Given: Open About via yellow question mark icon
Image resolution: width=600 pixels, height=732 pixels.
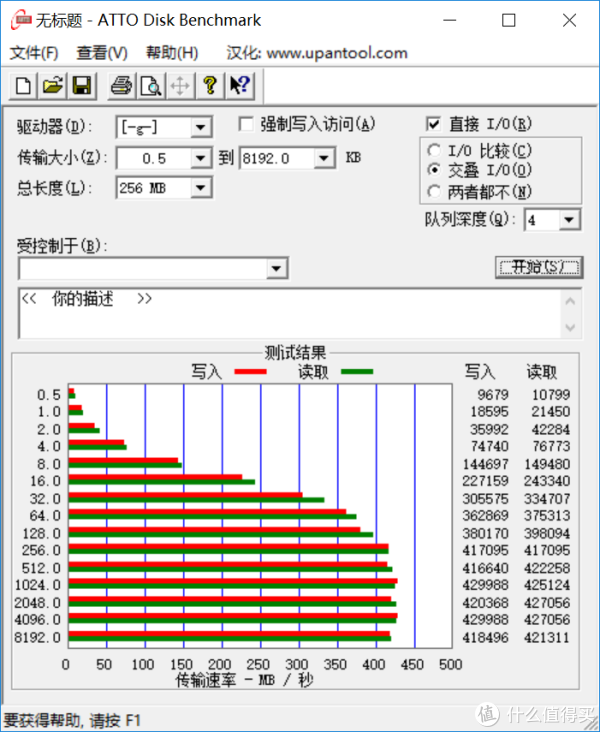Looking at the screenshot, I should point(210,86).
